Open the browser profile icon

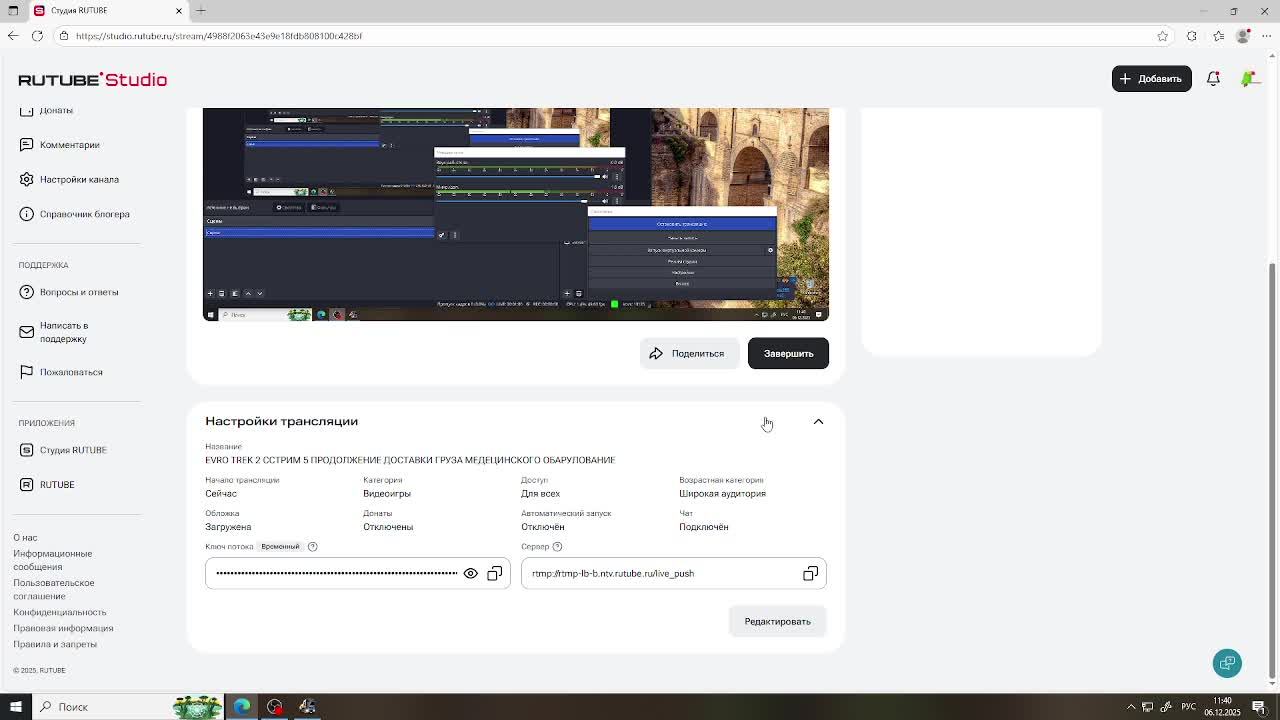pos(1243,36)
